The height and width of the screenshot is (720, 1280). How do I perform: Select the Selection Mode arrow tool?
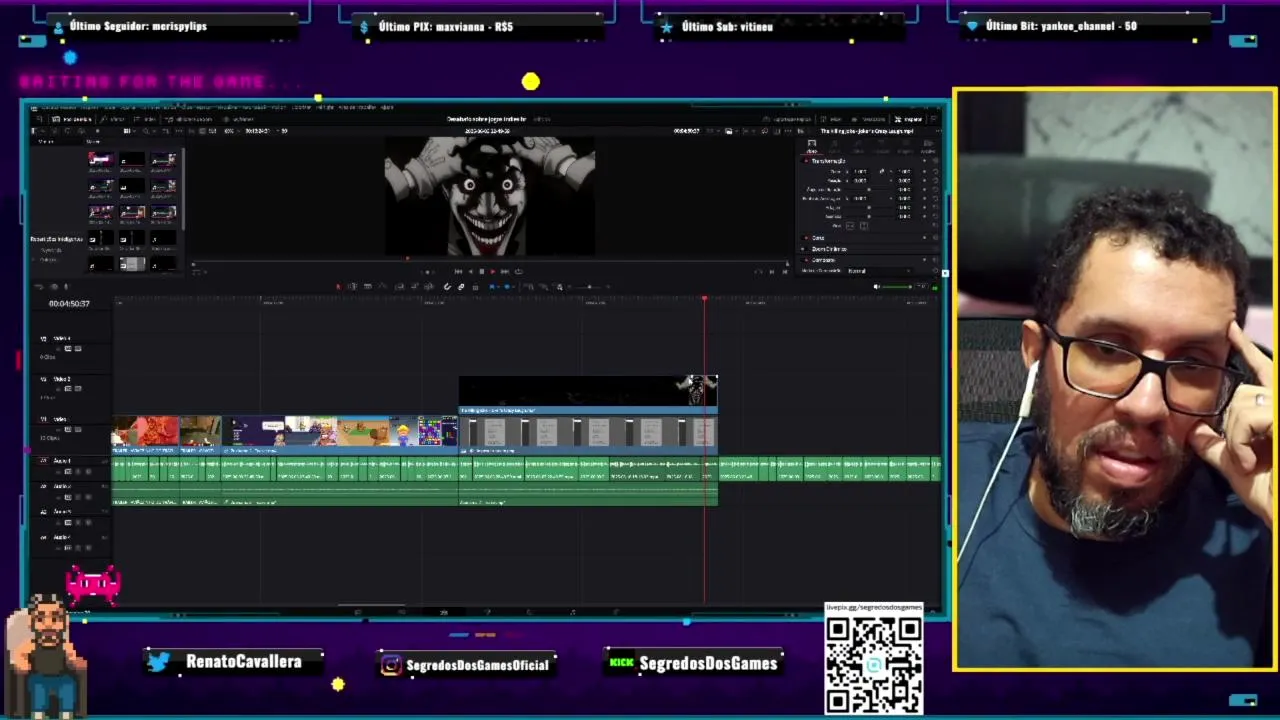[x=338, y=287]
